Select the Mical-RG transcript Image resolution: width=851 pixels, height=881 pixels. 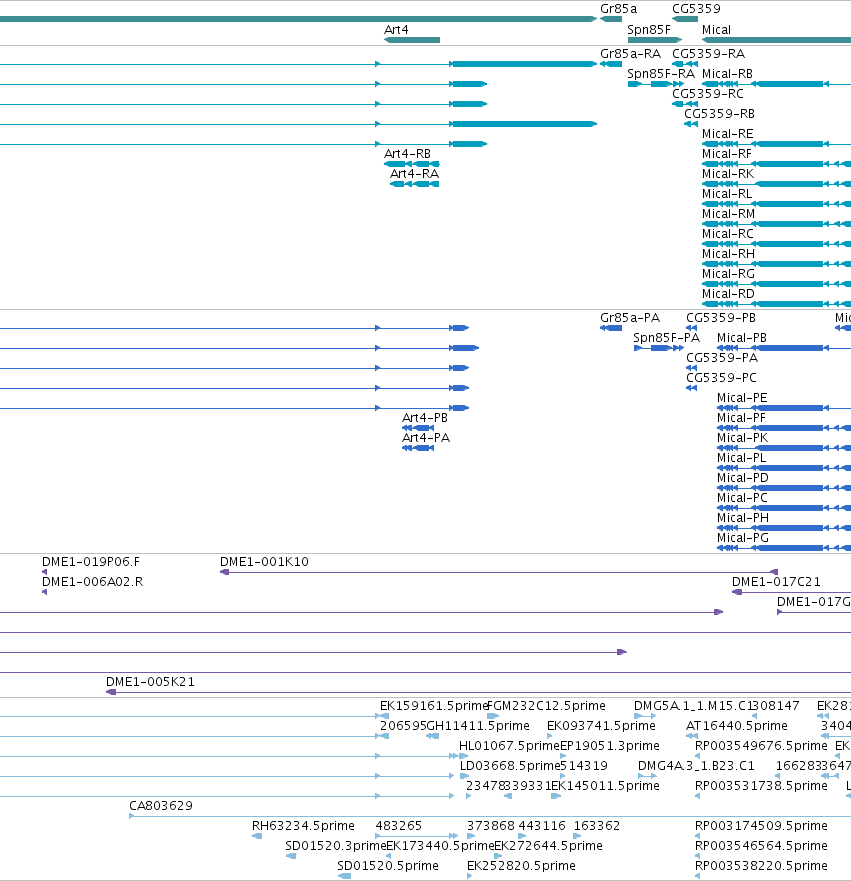pos(776,284)
